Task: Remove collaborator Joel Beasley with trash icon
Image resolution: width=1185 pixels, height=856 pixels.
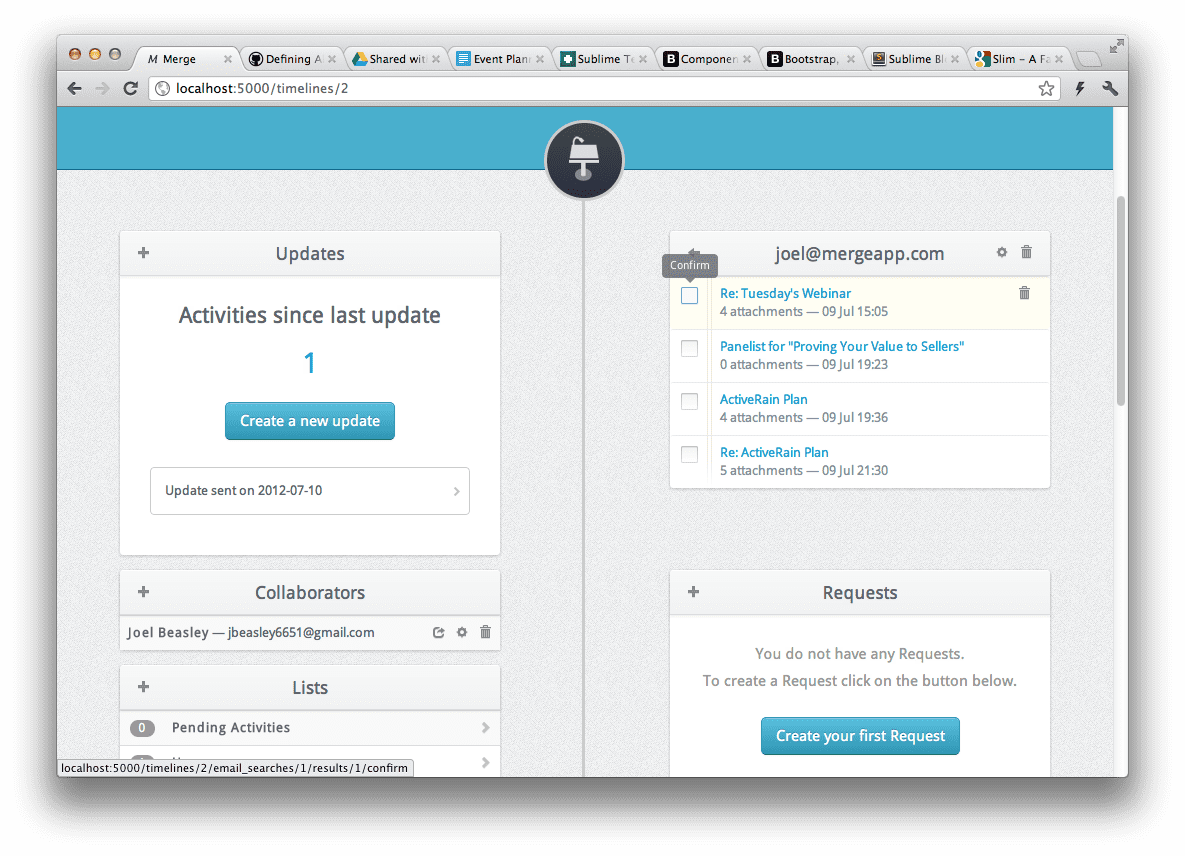Action: point(486,632)
